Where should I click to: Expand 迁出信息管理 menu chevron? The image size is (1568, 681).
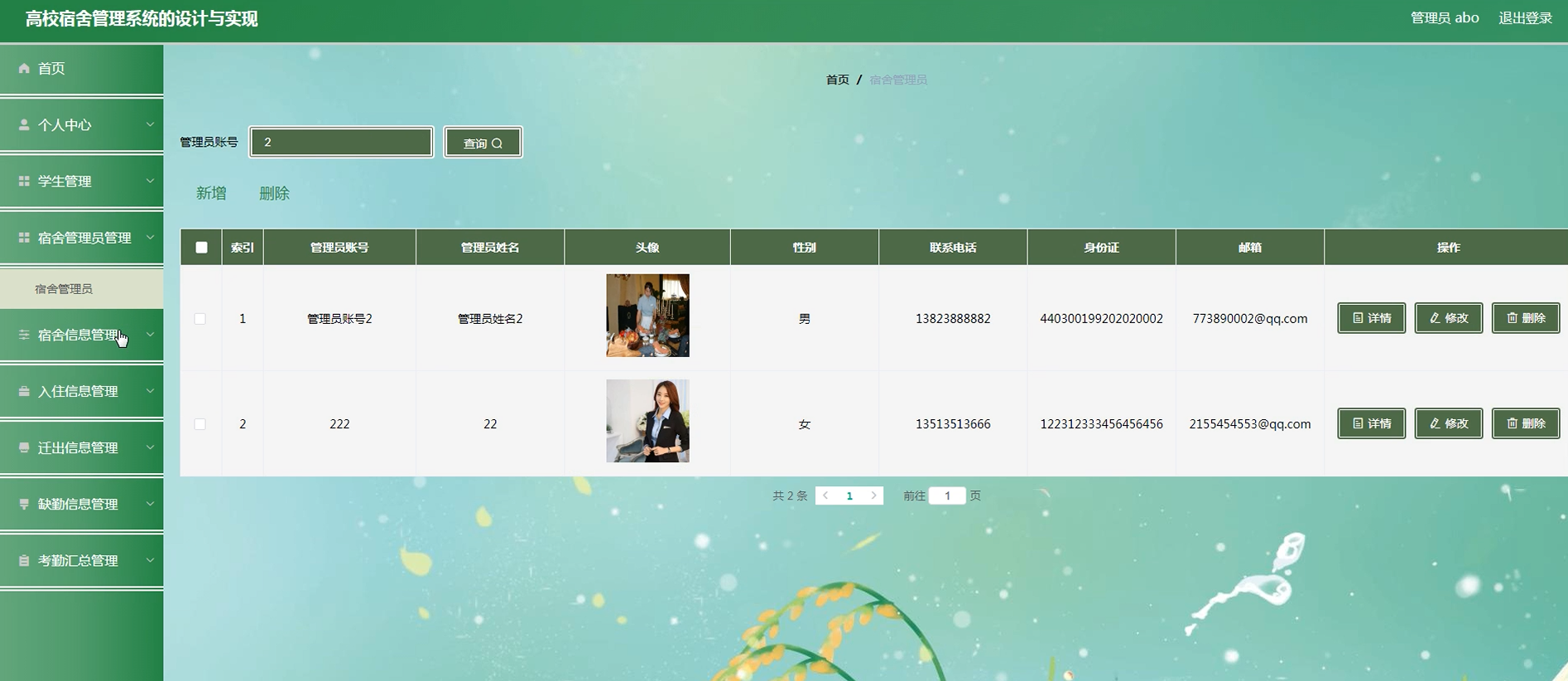coord(150,447)
